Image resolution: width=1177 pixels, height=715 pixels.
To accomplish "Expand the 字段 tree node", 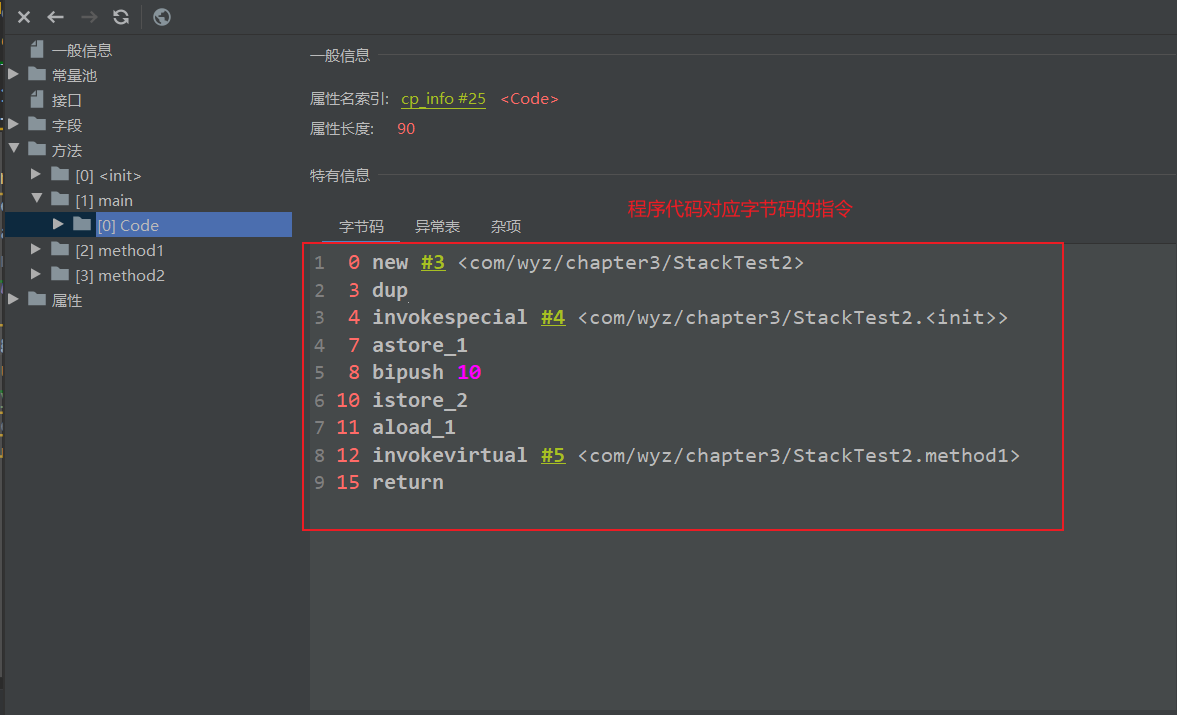I will (x=13, y=125).
